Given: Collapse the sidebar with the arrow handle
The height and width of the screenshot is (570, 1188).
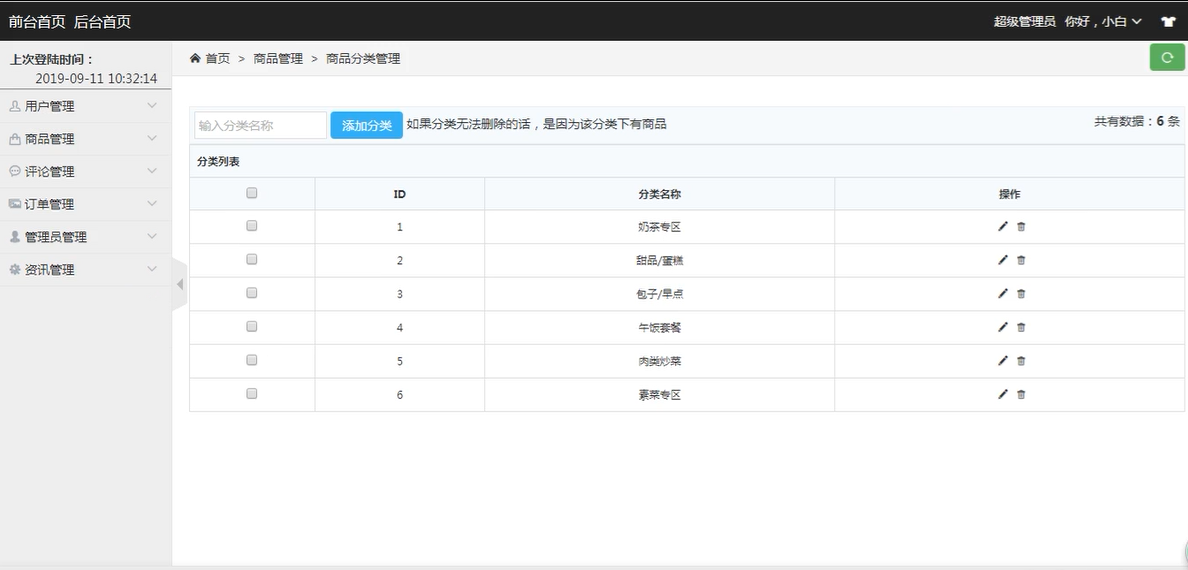Looking at the screenshot, I should coord(180,284).
